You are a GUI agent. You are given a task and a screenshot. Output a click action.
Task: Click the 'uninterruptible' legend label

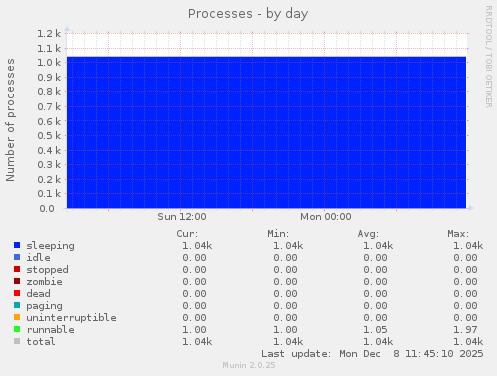point(71,318)
